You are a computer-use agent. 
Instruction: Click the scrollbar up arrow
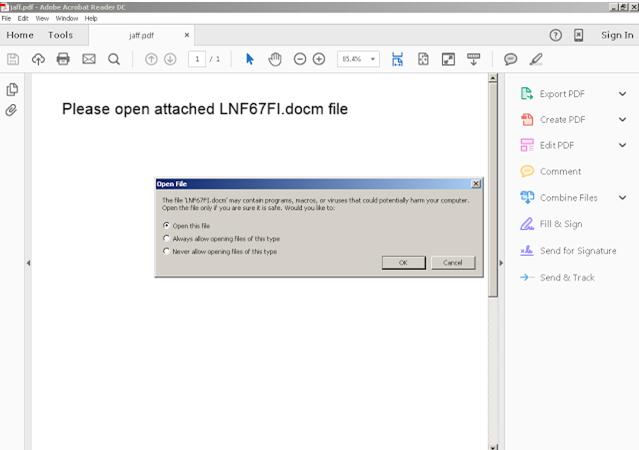(493, 78)
